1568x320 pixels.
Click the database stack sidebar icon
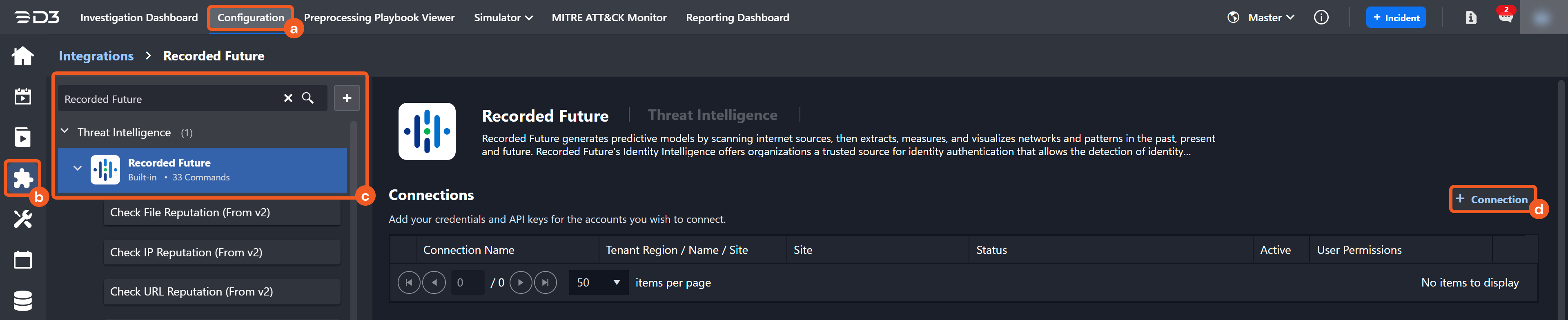tap(22, 300)
